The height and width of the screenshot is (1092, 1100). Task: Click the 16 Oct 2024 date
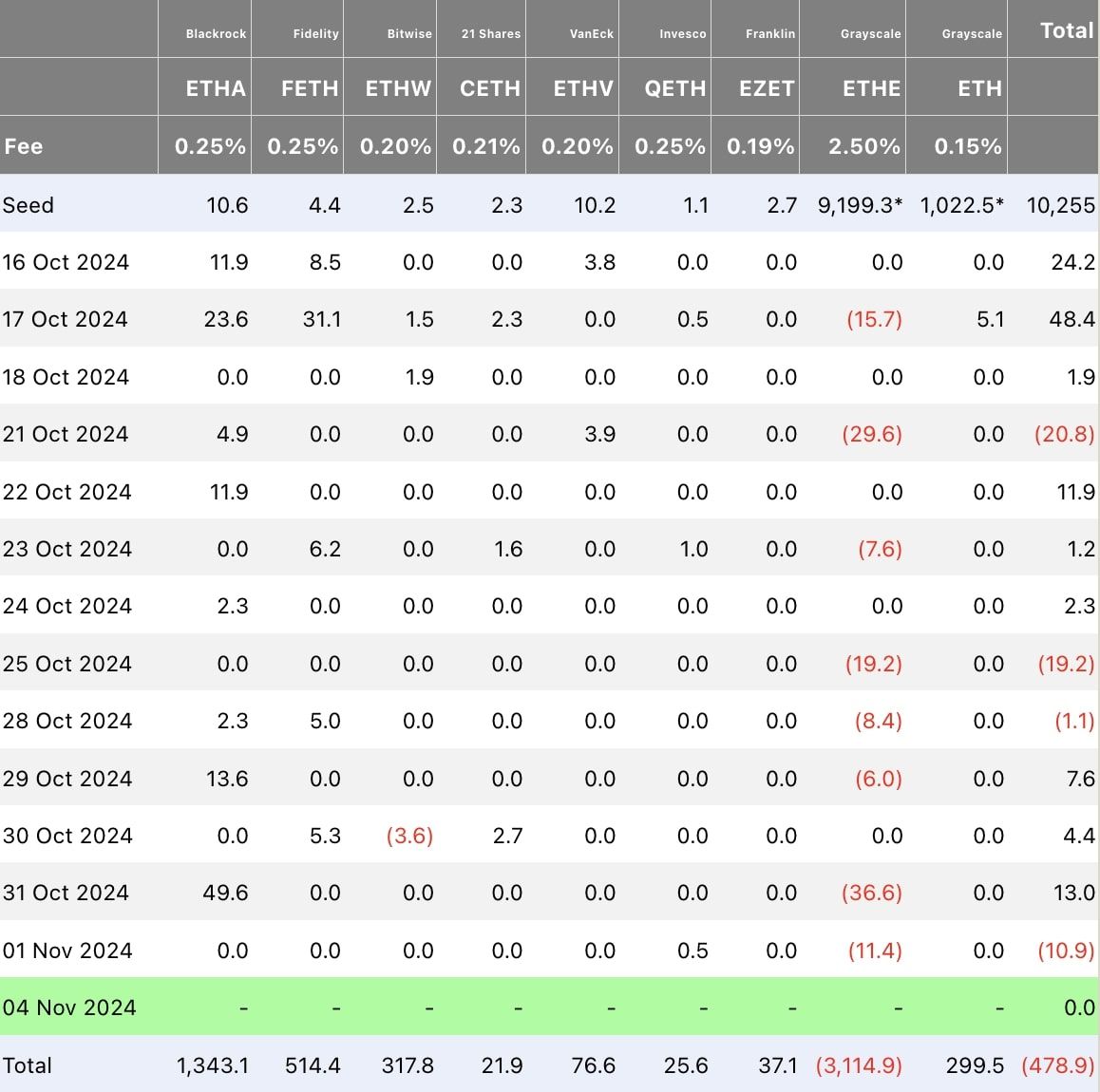point(66,262)
